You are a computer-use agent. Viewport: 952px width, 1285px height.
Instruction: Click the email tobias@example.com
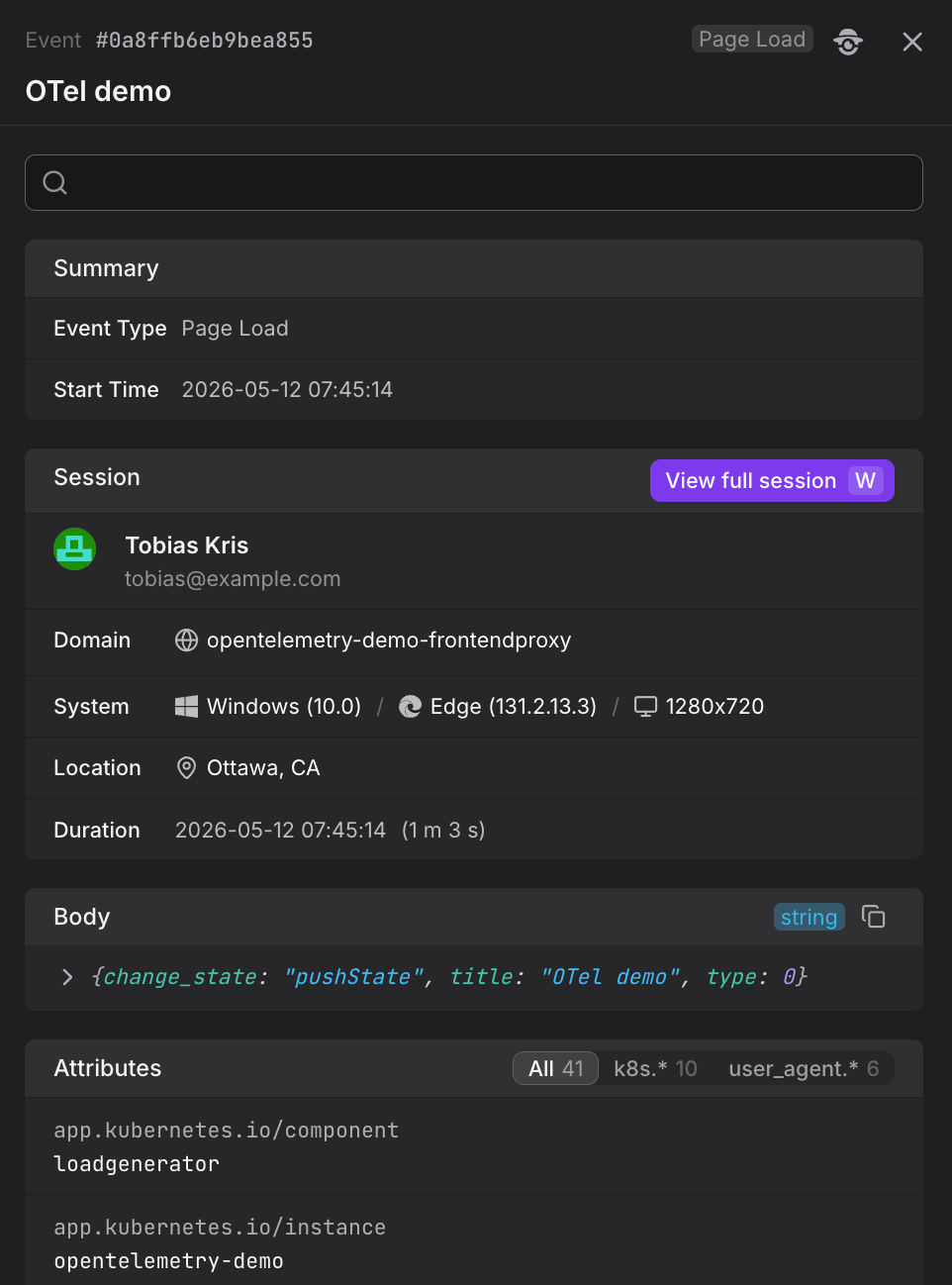(233, 579)
